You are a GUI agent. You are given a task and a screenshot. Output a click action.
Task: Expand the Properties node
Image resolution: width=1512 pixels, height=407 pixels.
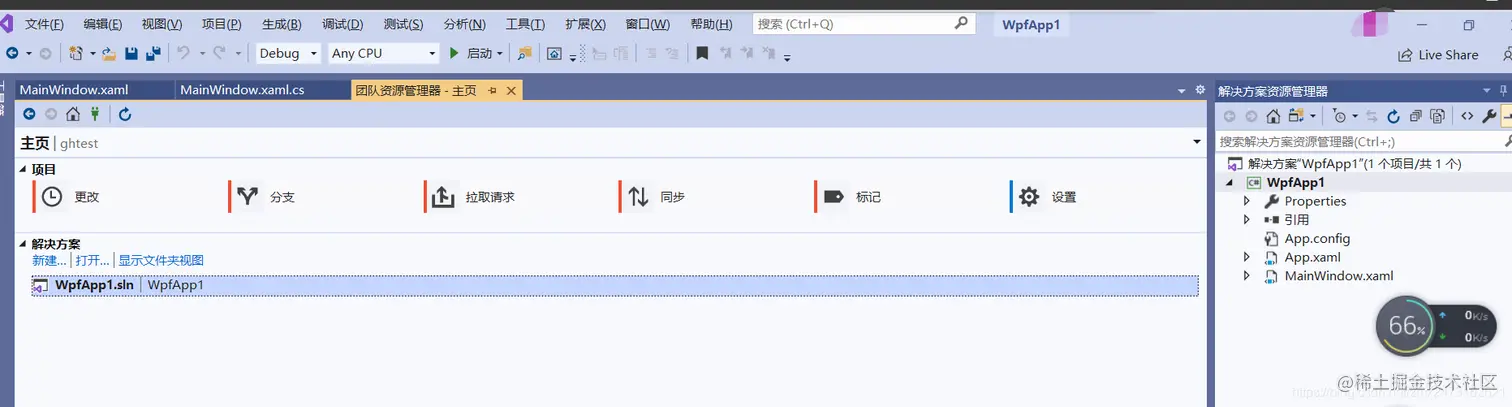pos(1246,201)
